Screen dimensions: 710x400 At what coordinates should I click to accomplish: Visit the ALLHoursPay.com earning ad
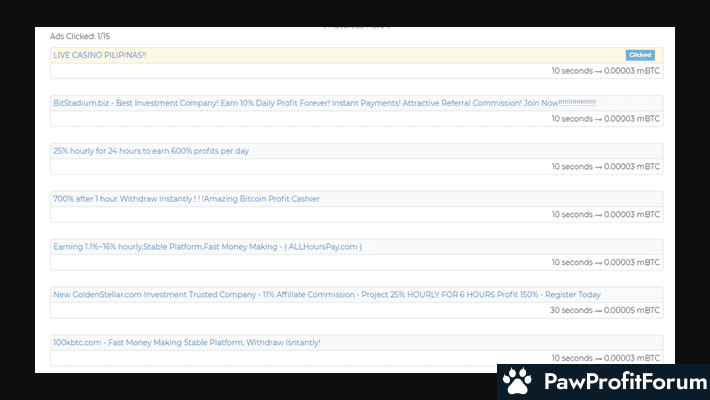click(x=207, y=247)
